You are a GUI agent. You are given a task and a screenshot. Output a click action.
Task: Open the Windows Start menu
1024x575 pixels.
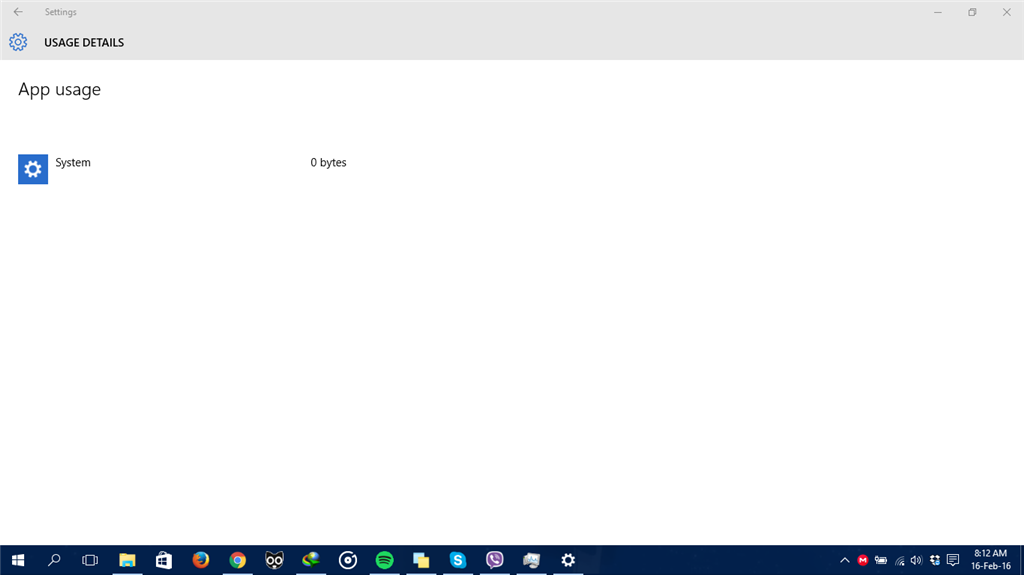[18, 560]
